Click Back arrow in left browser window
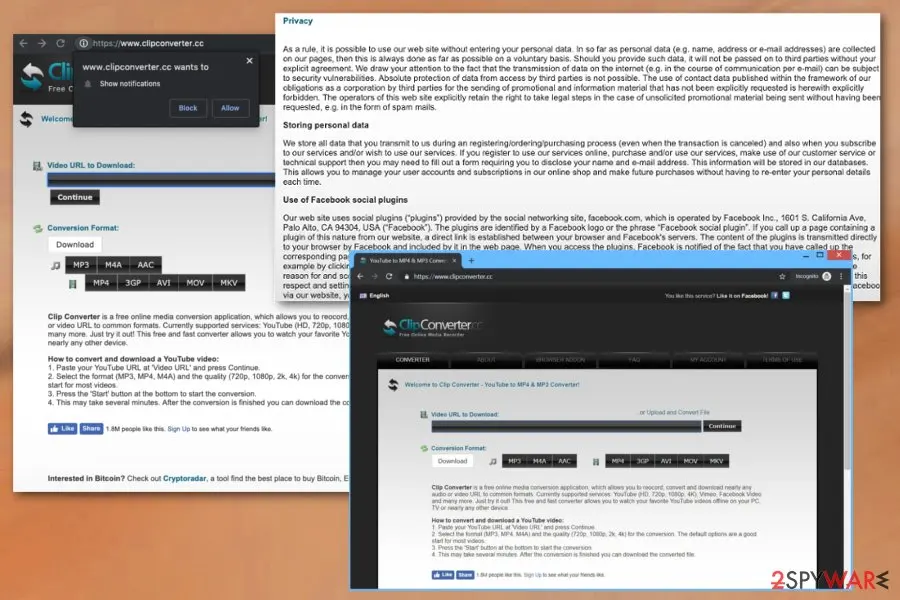Viewport: 900px width, 600px height. pos(24,43)
